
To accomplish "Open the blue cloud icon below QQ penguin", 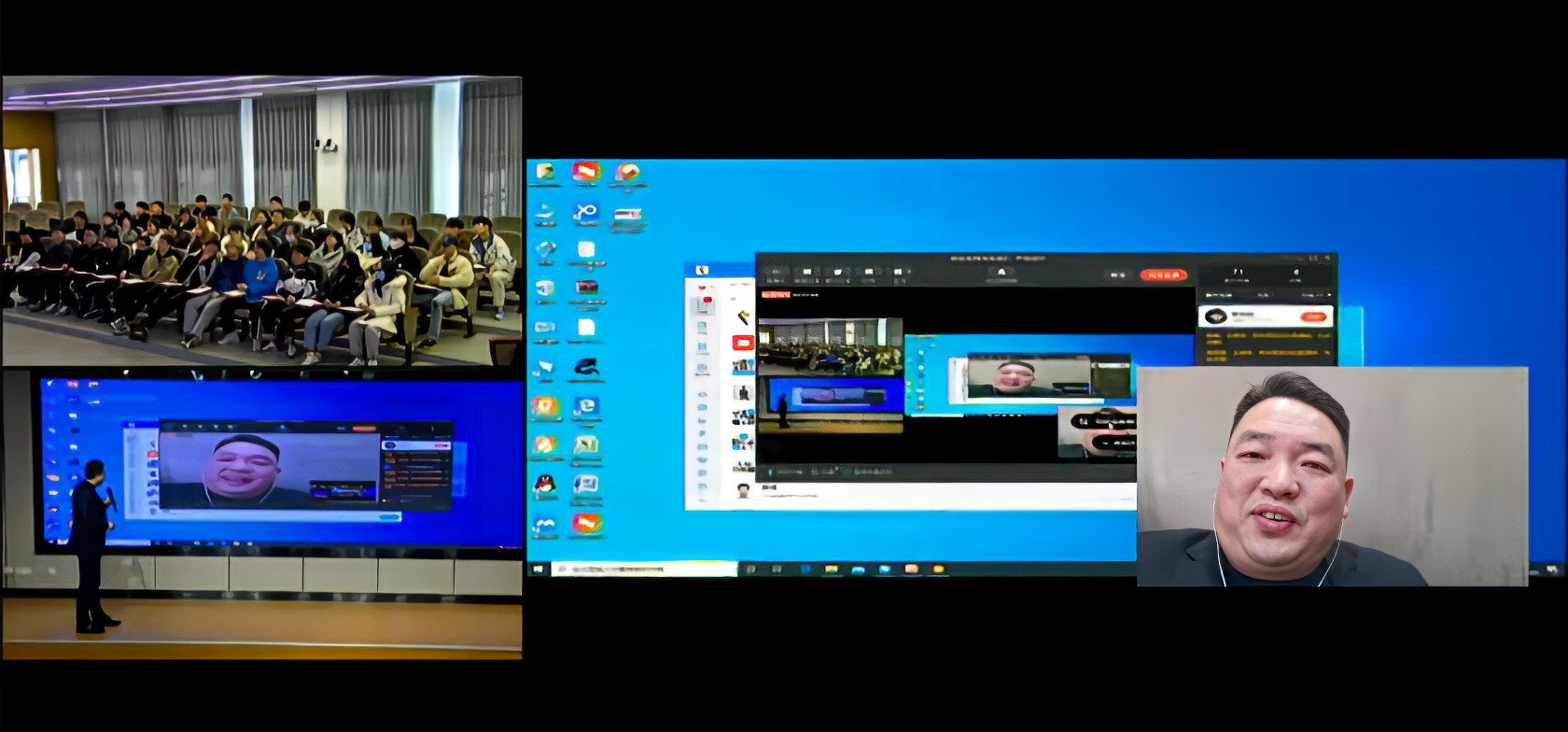I will (x=544, y=524).
